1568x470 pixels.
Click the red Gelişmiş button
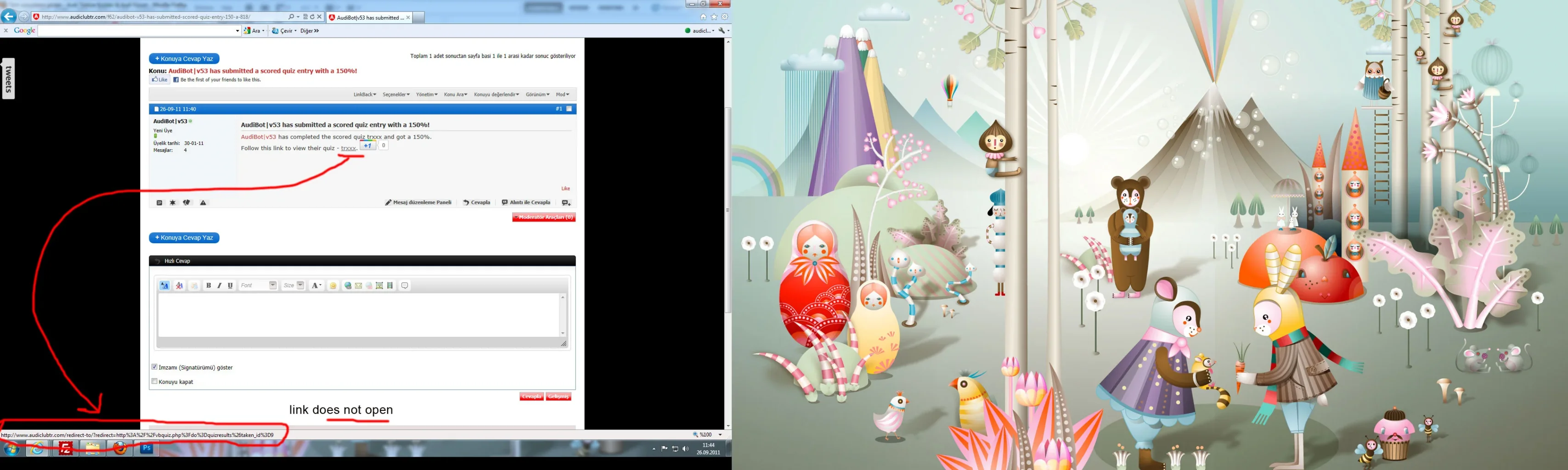point(558,397)
